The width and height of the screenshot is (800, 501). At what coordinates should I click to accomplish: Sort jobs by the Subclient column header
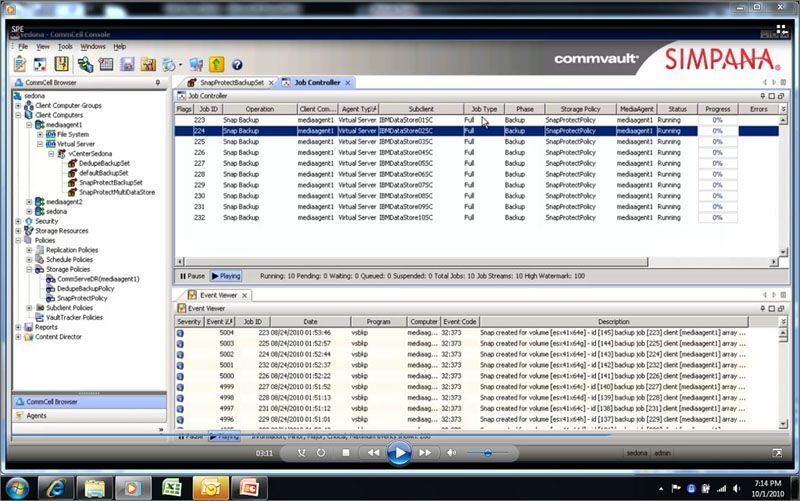tap(421, 109)
